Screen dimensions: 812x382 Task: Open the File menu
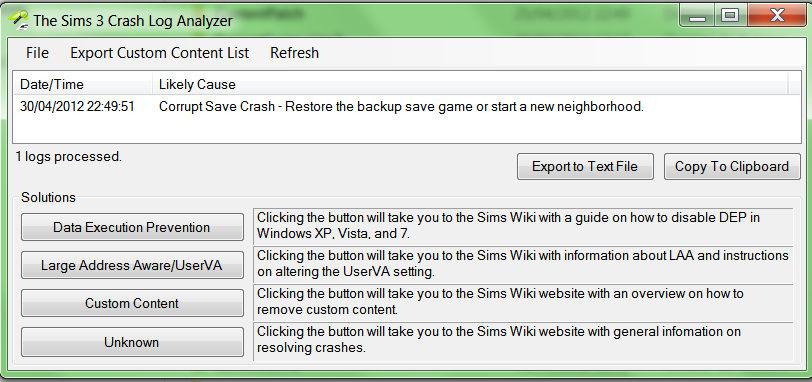tap(37, 53)
